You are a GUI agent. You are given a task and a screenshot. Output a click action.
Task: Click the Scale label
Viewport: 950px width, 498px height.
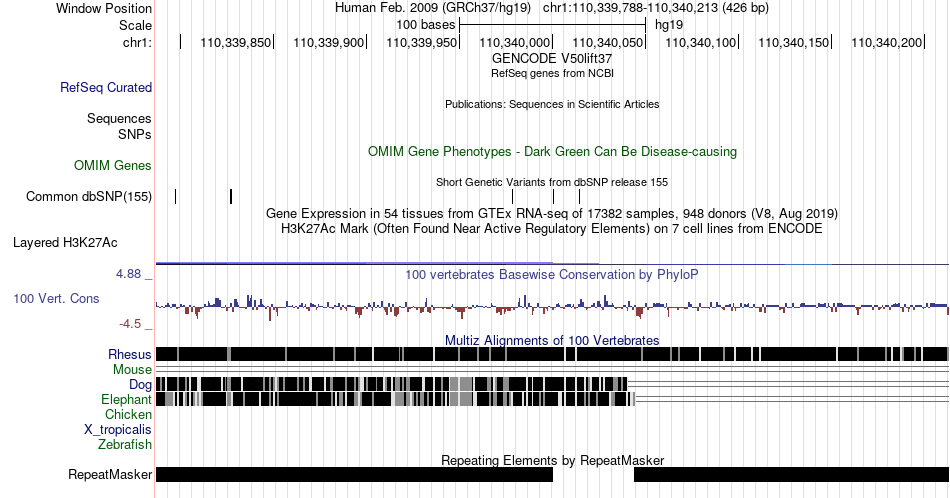pos(135,25)
